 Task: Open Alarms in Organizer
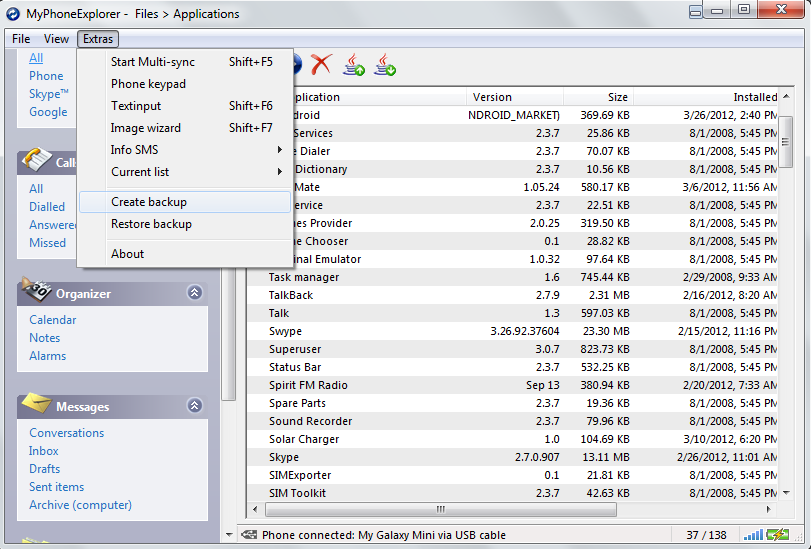point(48,356)
